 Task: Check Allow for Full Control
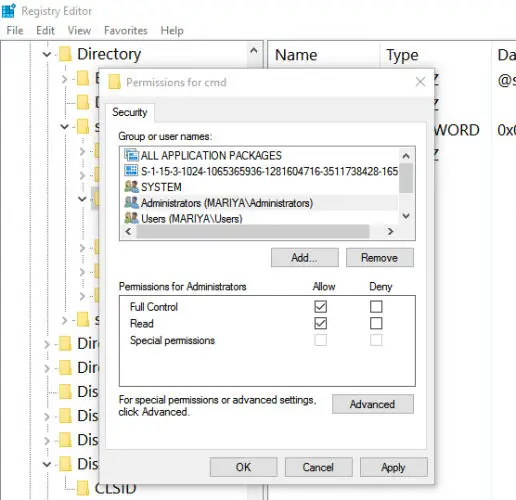(320, 306)
